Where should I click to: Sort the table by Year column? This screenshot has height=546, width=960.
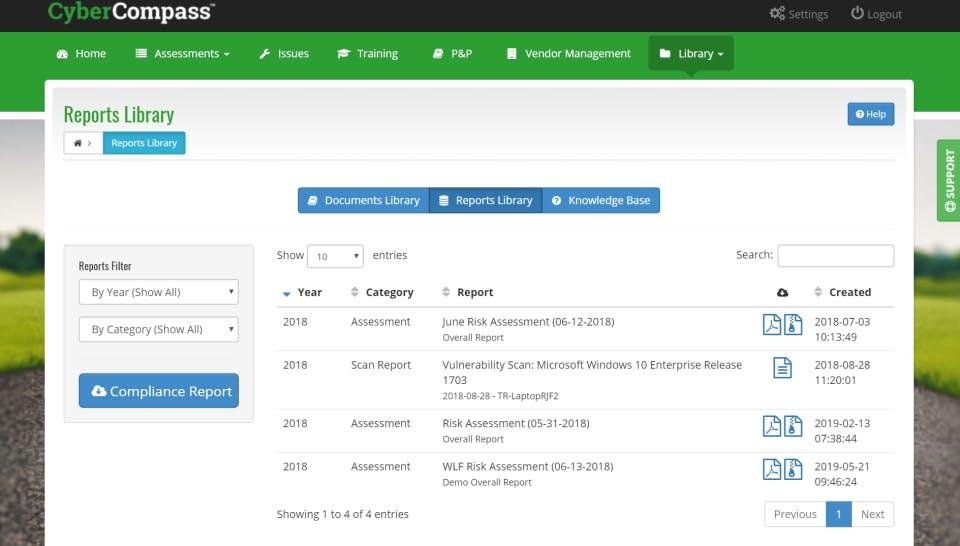[x=303, y=292]
